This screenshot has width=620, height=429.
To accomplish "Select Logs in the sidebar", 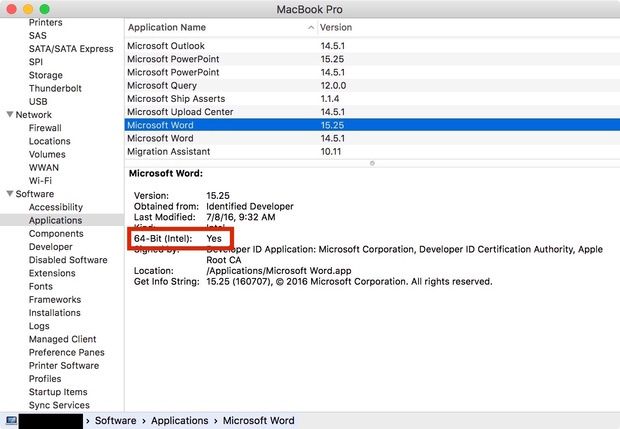I will [x=39, y=326].
